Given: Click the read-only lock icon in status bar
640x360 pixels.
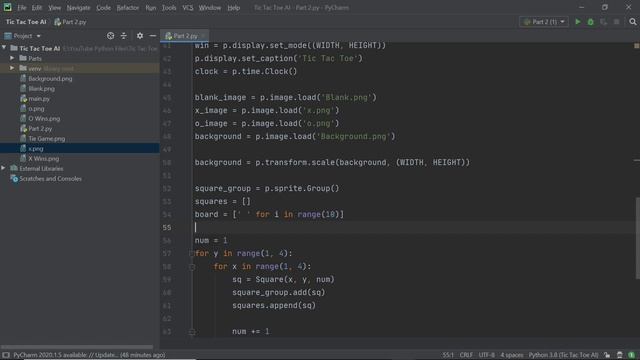Looking at the screenshot, I should pos(607,355).
